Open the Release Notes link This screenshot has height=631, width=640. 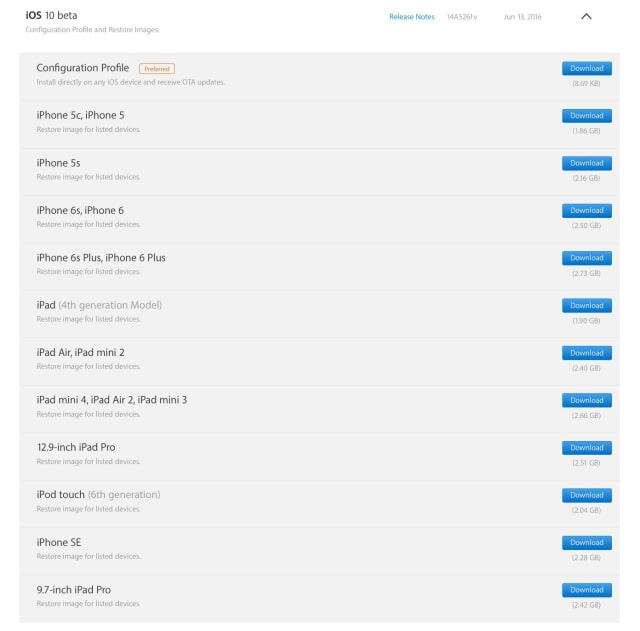coord(412,17)
